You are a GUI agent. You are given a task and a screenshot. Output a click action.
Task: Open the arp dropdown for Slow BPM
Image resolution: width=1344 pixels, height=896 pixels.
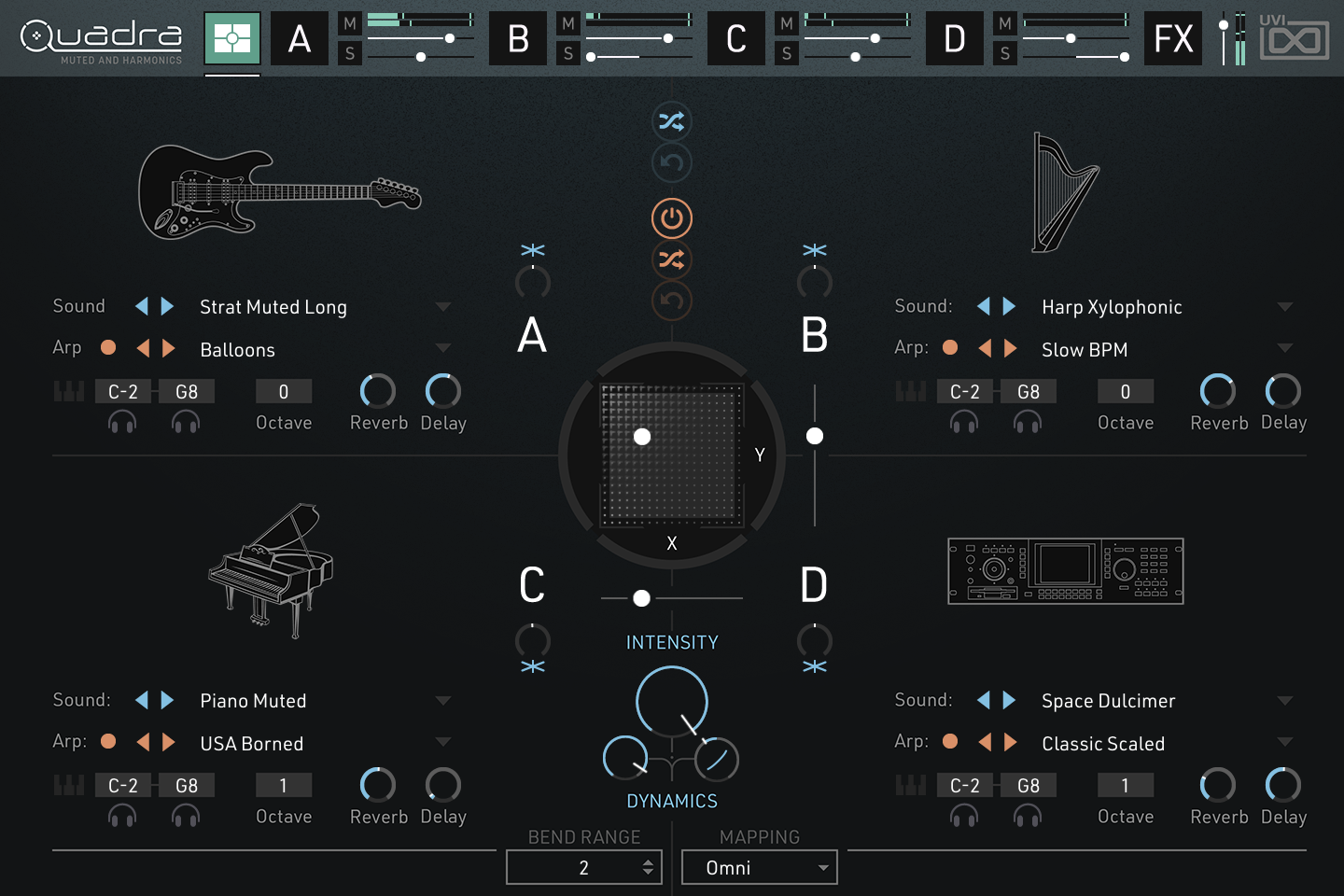coord(1286,346)
